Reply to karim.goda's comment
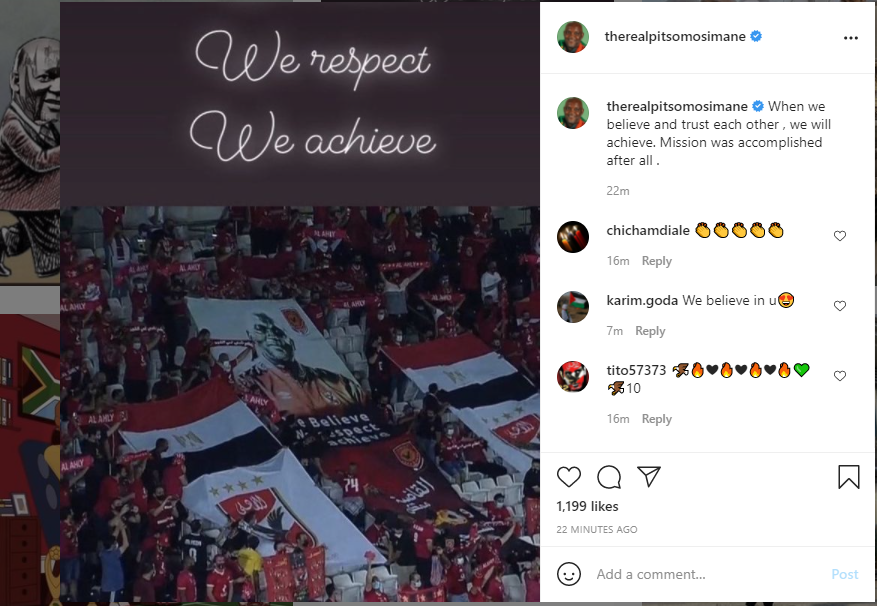This screenshot has height=606, width=877. [x=650, y=331]
